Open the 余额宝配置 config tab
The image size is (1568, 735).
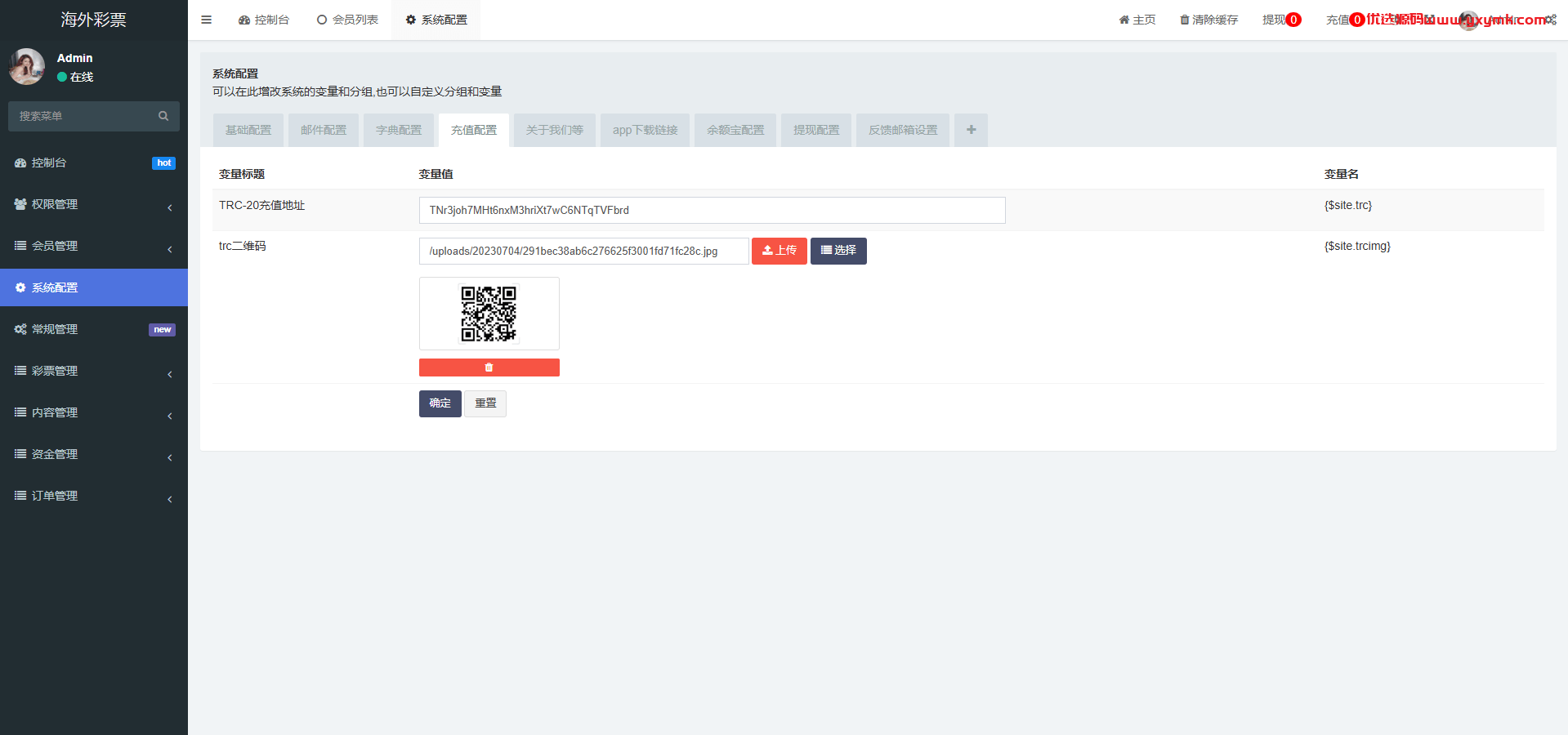(x=735, y=130)
